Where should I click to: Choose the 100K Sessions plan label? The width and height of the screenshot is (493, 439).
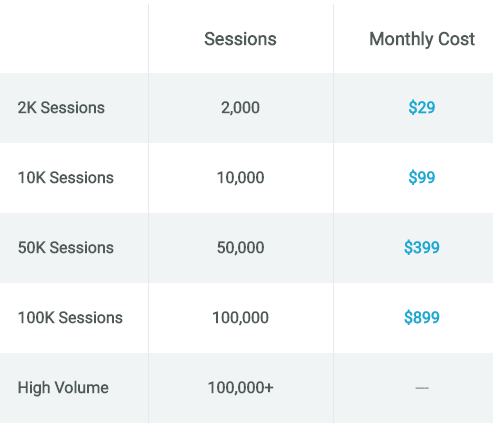pyautogui.click(x=70, y=318)
